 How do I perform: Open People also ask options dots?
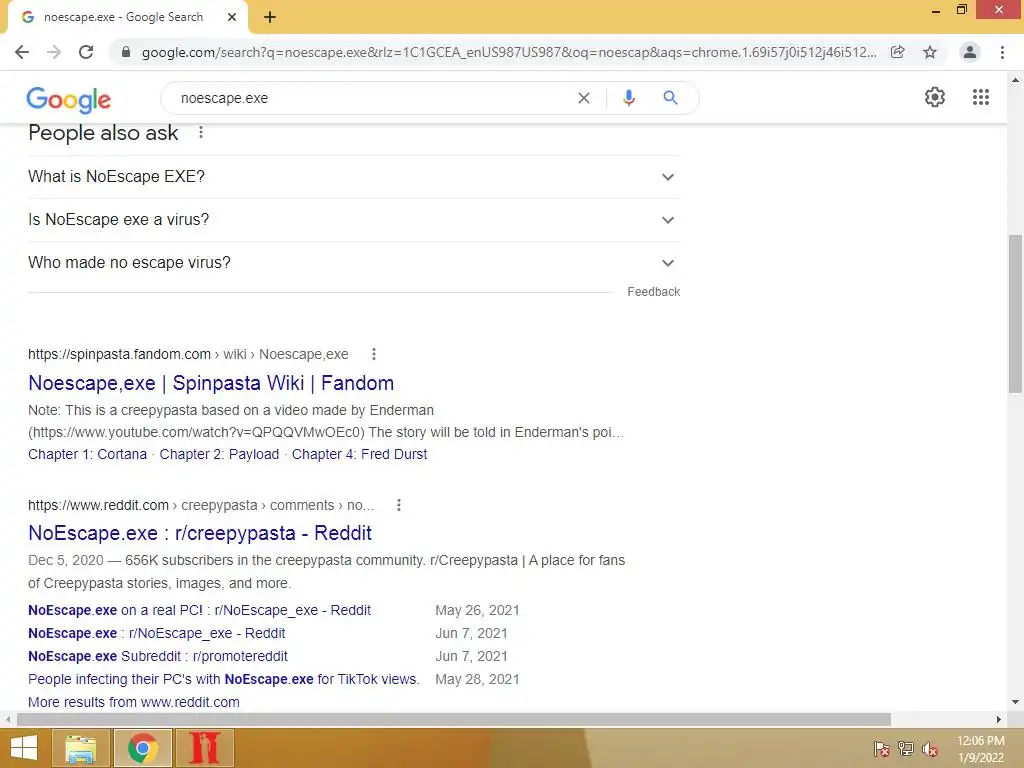pos(201,133)
